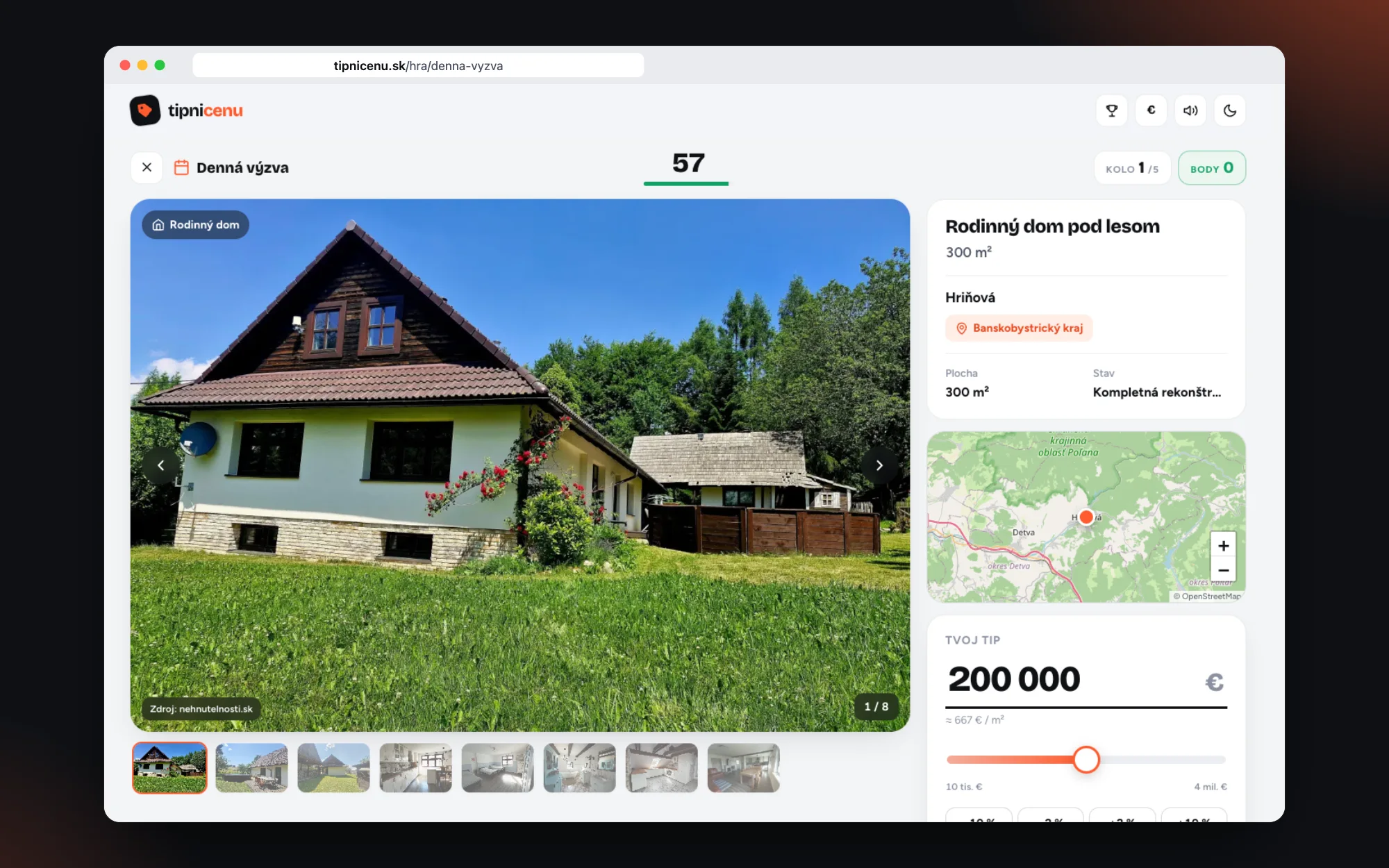Mute sound with the speaker icon

coord(1190,110)
